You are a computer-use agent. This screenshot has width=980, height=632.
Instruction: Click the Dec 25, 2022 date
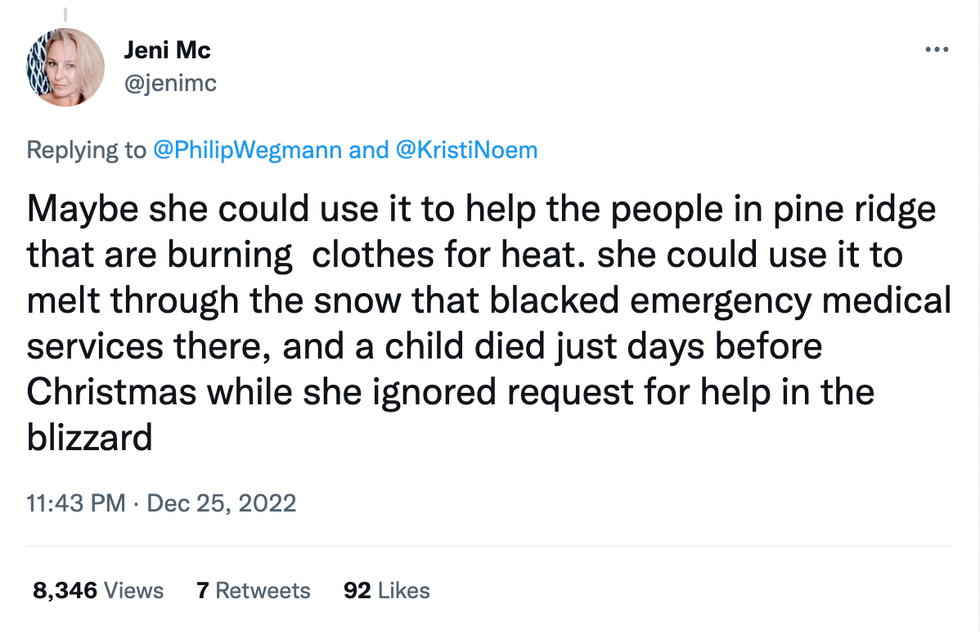pos(221,501)
